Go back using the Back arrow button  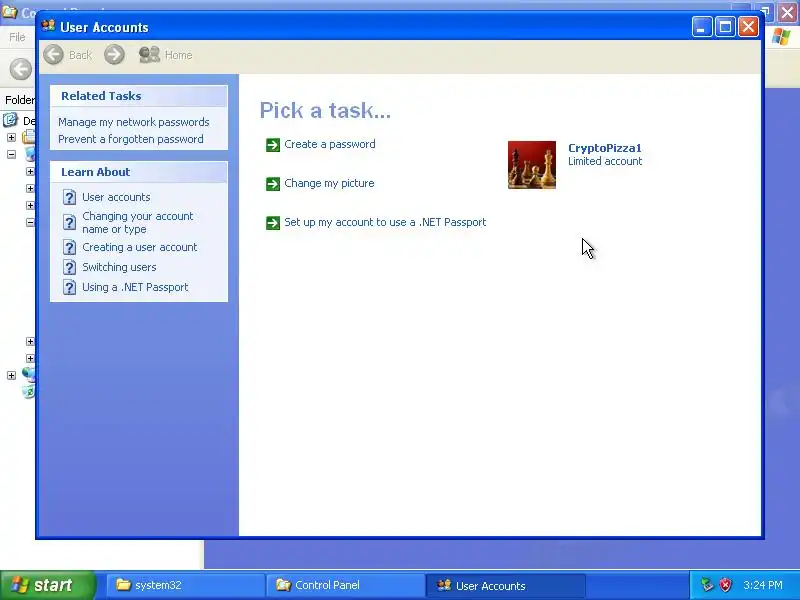click(x=53, y=55)
